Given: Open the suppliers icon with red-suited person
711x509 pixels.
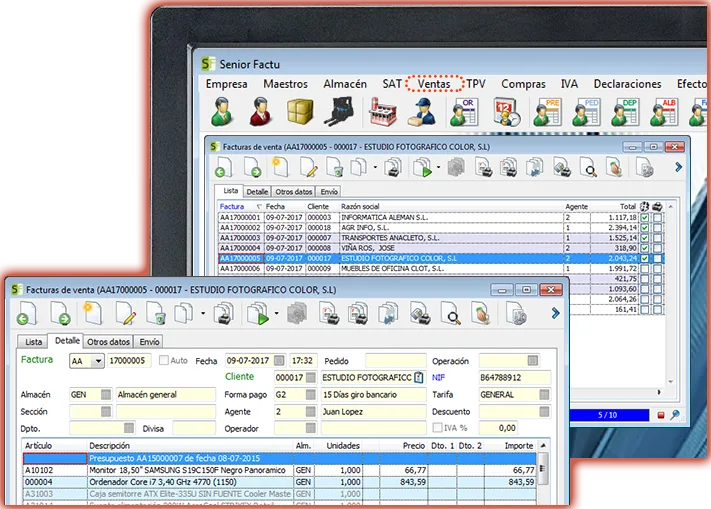Looking at the screenshot, I should (261, 111).
